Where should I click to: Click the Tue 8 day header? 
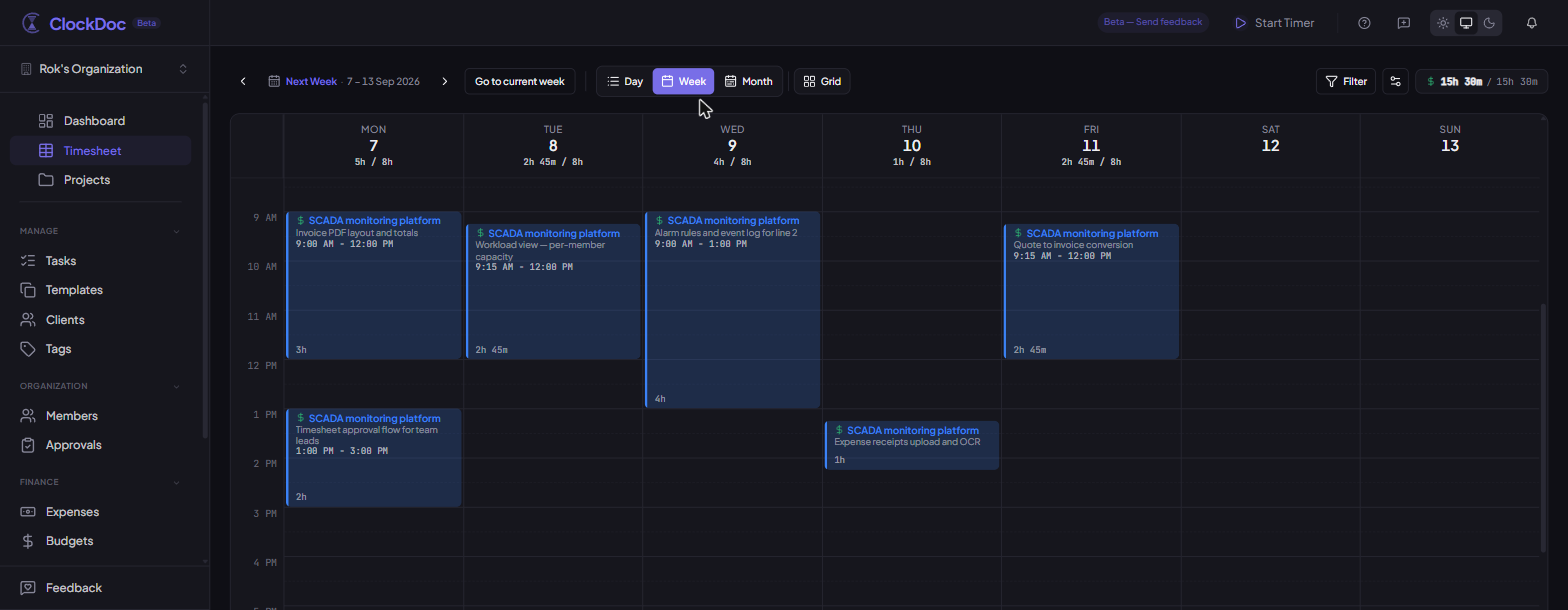[553, 145]
